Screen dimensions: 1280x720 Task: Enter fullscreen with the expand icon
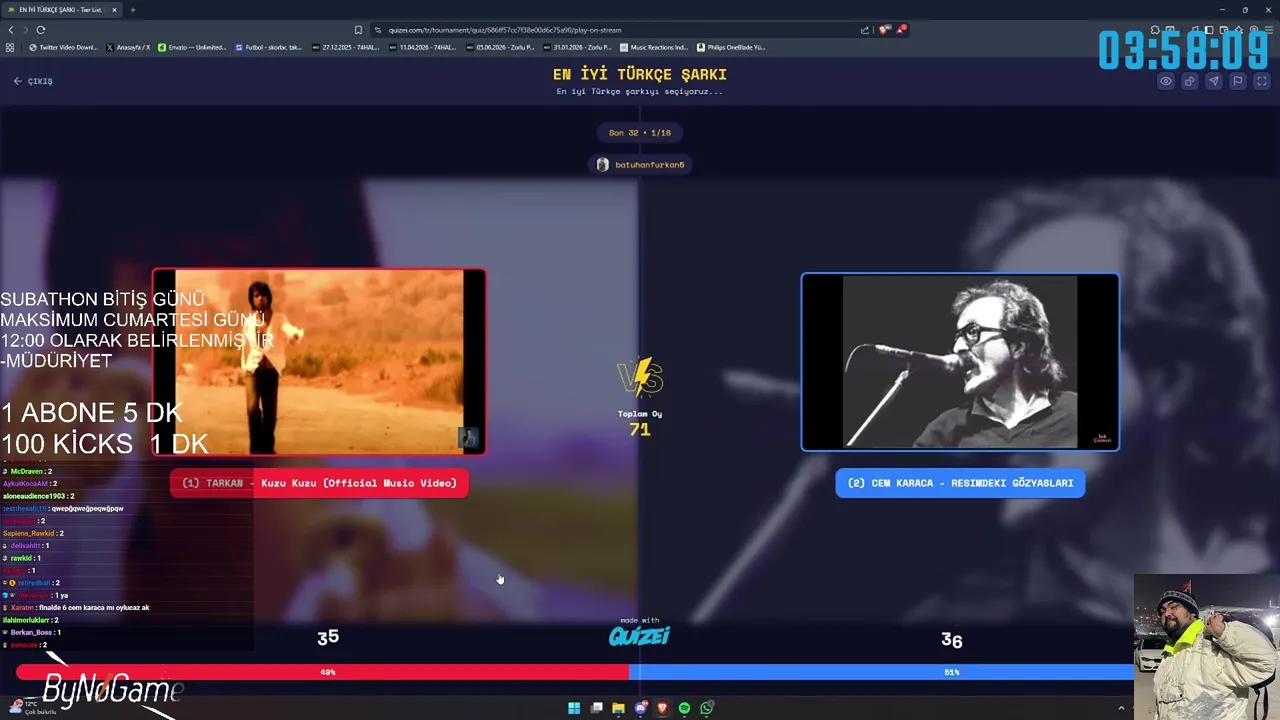pos(1262,81)
